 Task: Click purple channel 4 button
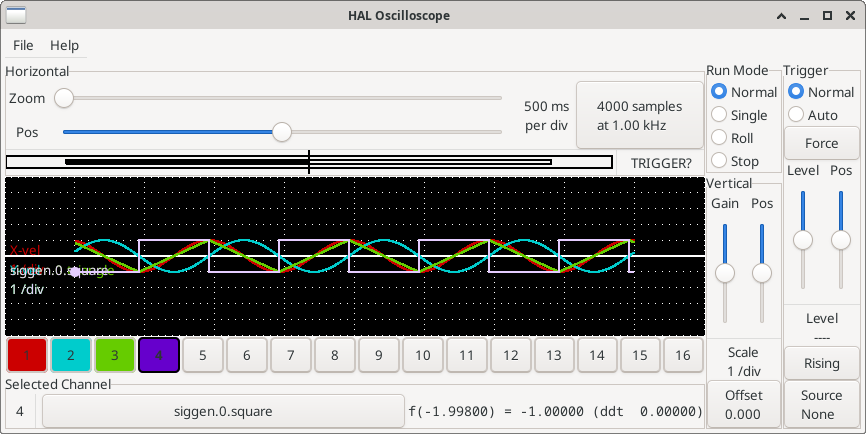159,355
